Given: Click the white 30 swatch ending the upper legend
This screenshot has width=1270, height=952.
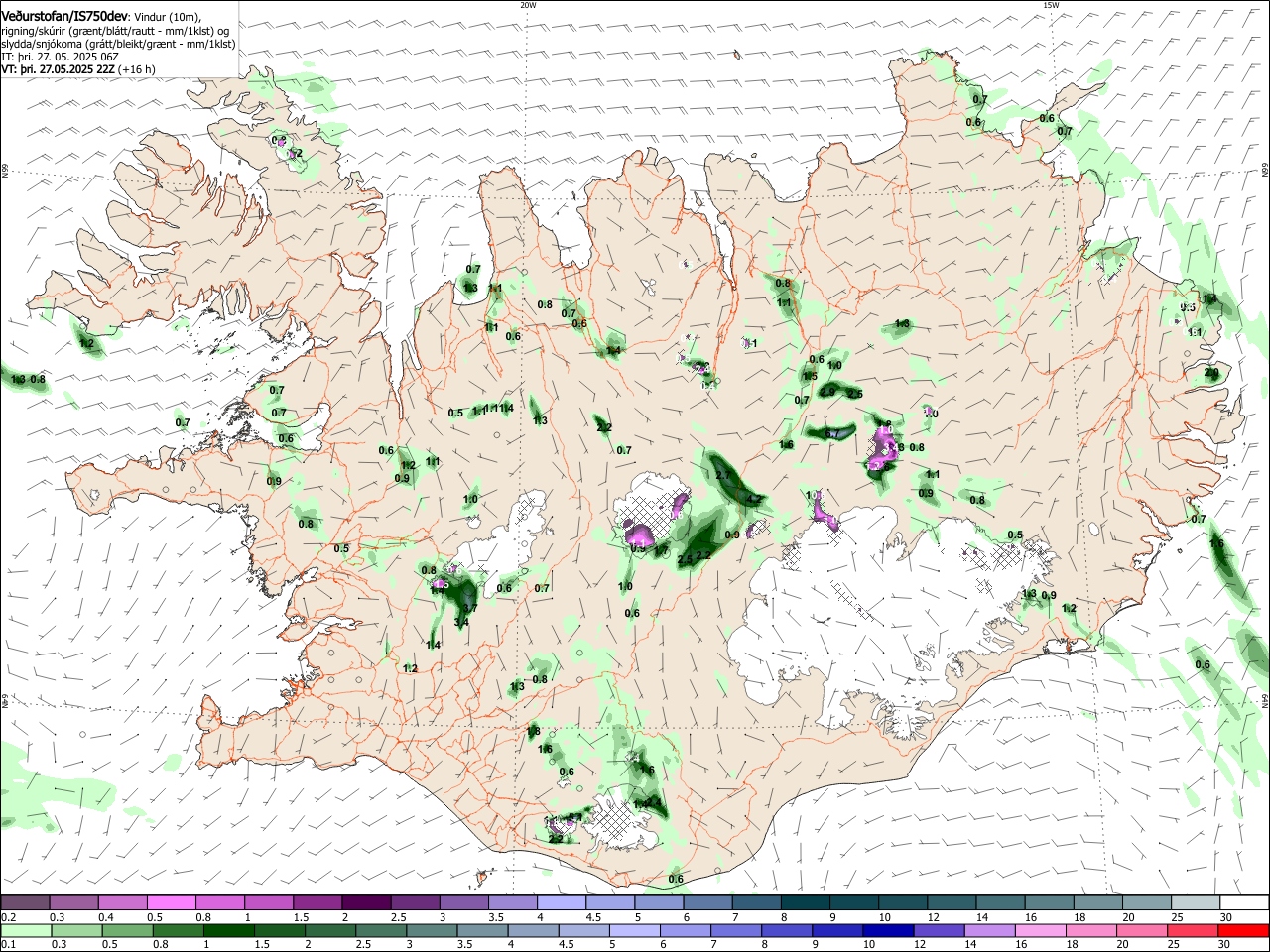Looking at the screenshot, I should pos(1245,903).
